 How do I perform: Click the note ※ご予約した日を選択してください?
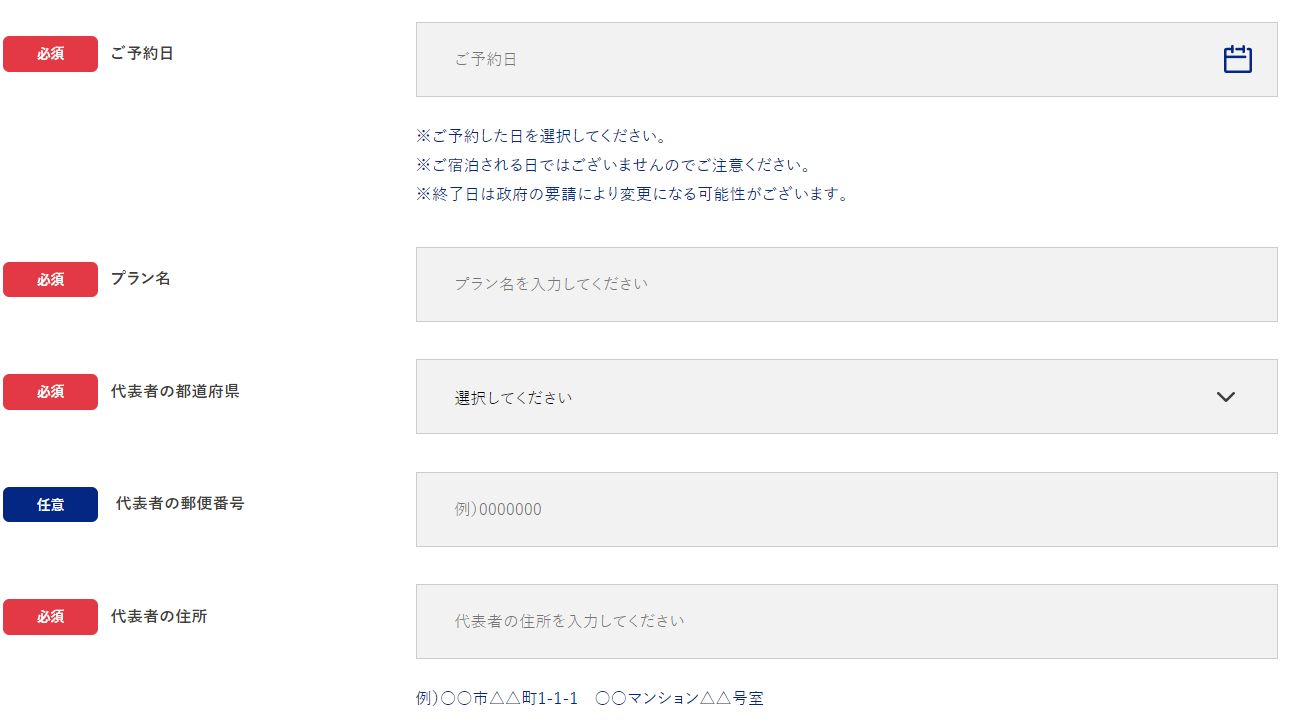point(541,136)
